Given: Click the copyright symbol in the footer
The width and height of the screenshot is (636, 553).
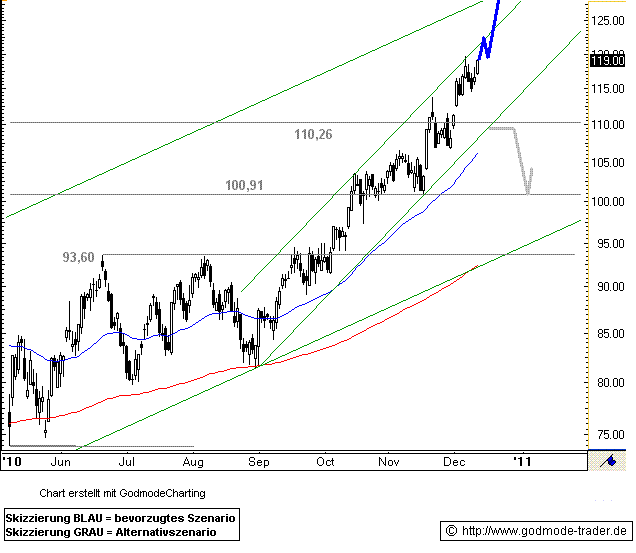Looking at the screenshot, I should pos(451,529).
